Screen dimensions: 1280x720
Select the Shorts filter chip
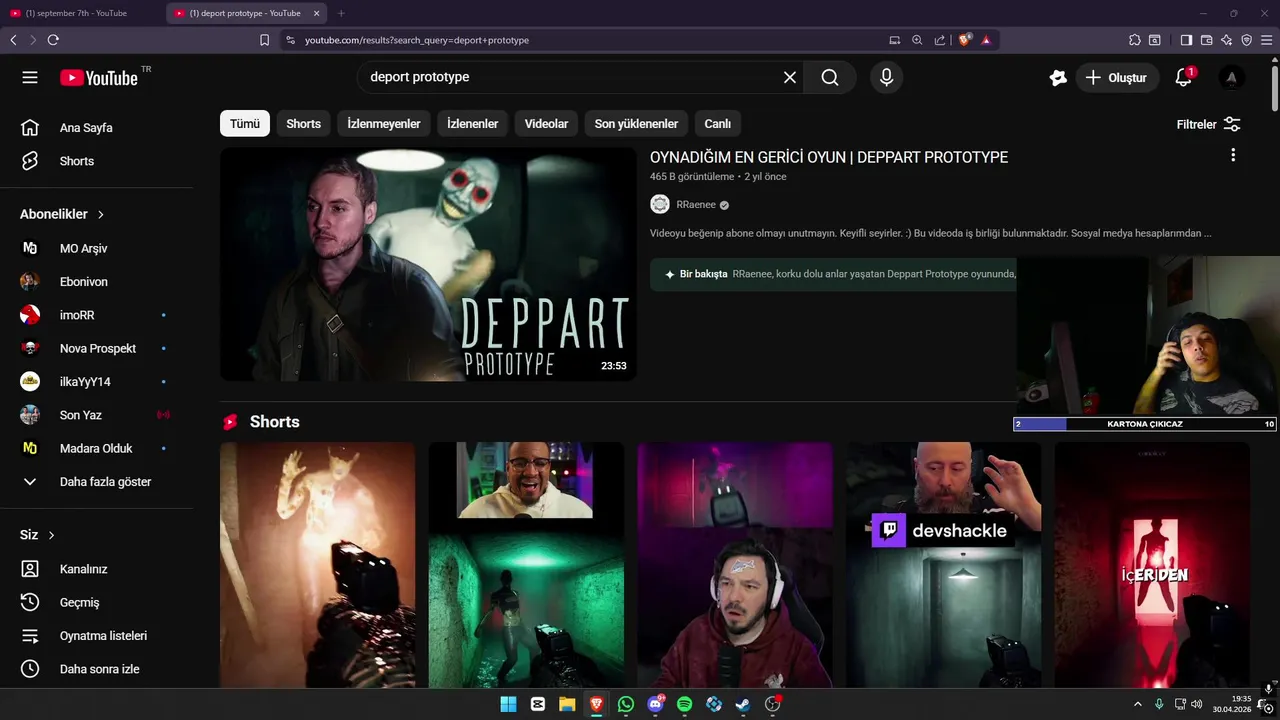(x=304, y=124)
